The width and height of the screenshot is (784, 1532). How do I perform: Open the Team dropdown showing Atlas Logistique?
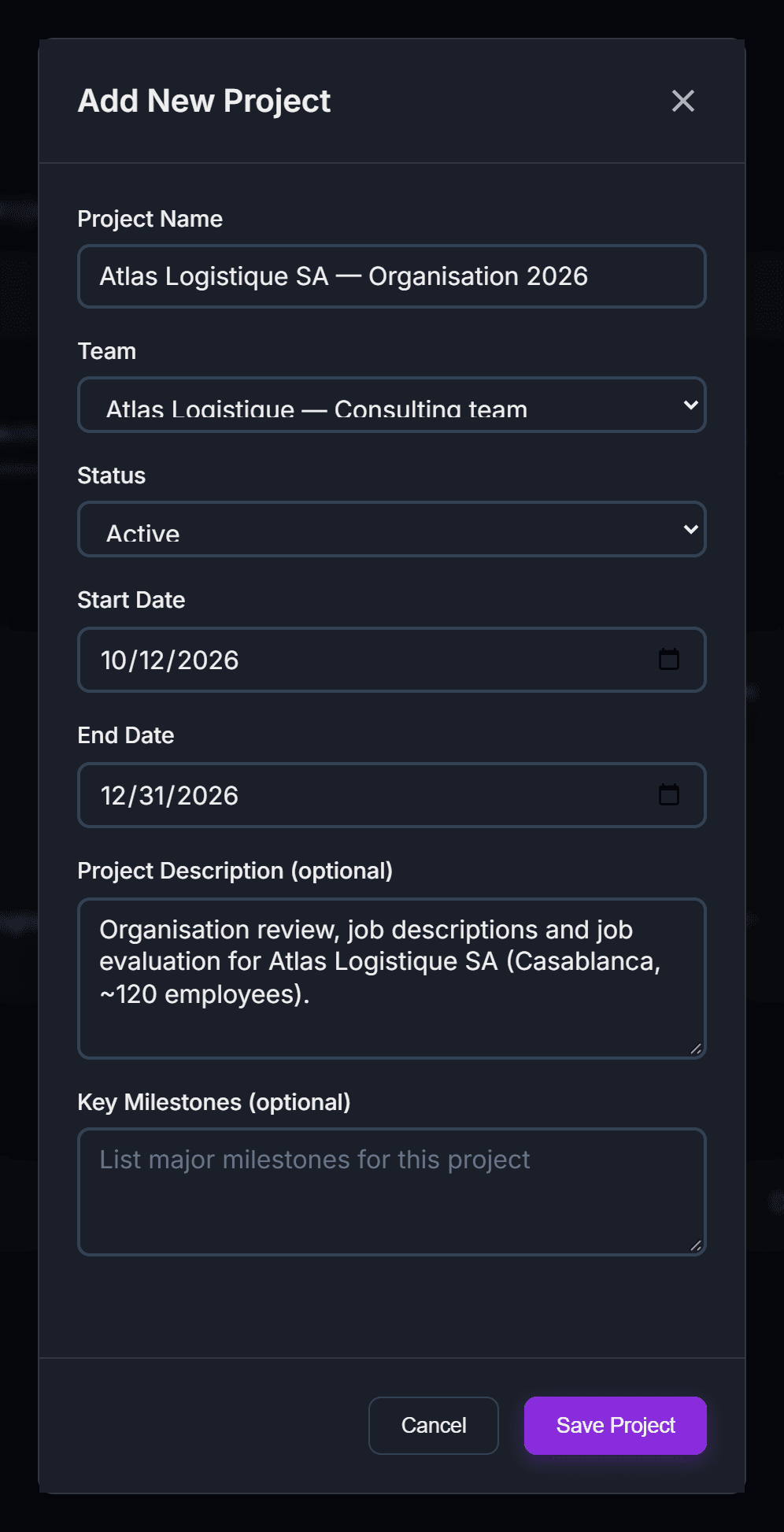pos(392,405)
